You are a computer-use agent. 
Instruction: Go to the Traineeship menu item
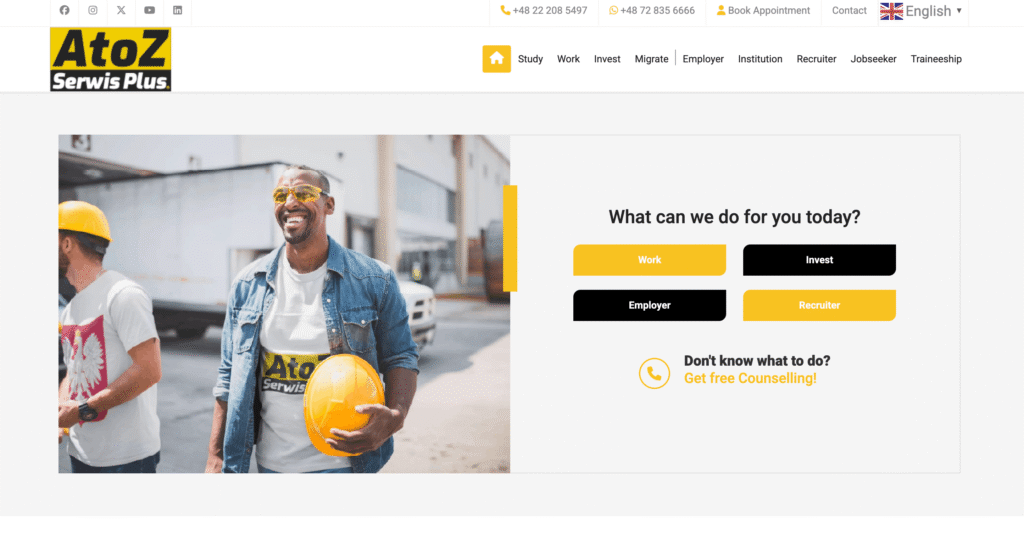click(936, 59)
